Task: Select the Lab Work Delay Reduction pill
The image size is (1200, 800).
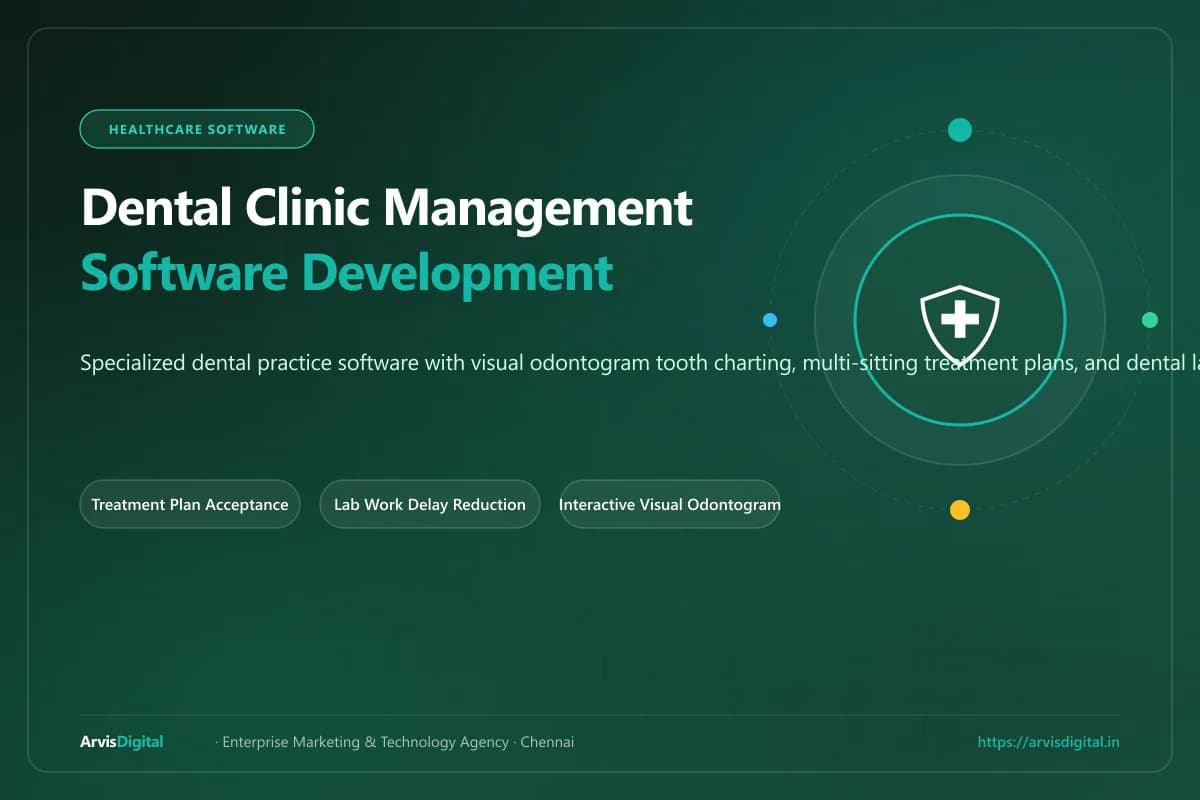Action: pos(430,504)
